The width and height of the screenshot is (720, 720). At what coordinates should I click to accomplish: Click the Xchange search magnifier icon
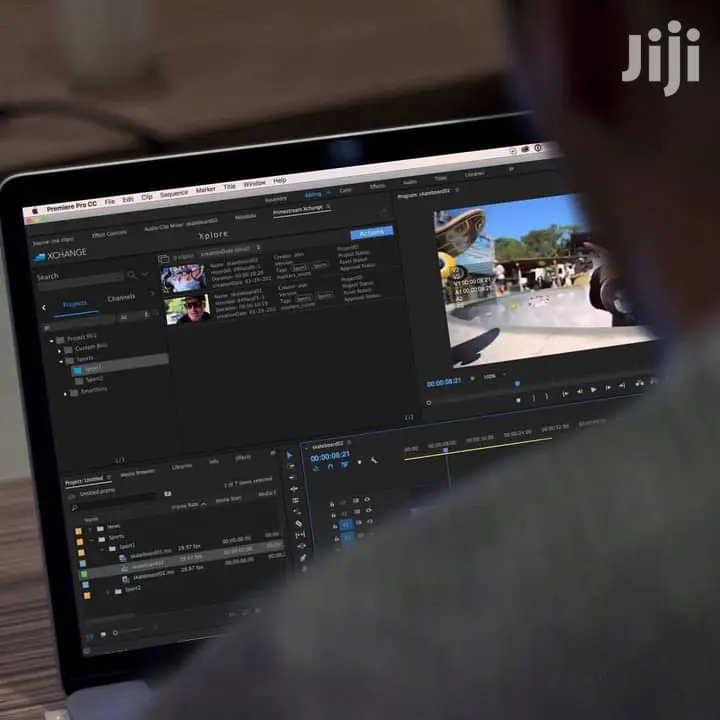132,275
